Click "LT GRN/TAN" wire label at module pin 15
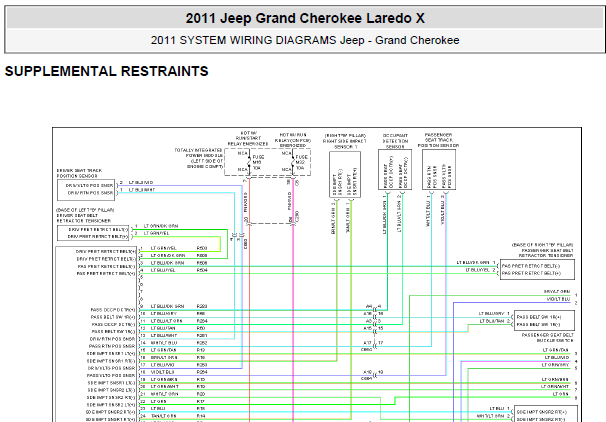606x422 pixels. tap(163, 350)
